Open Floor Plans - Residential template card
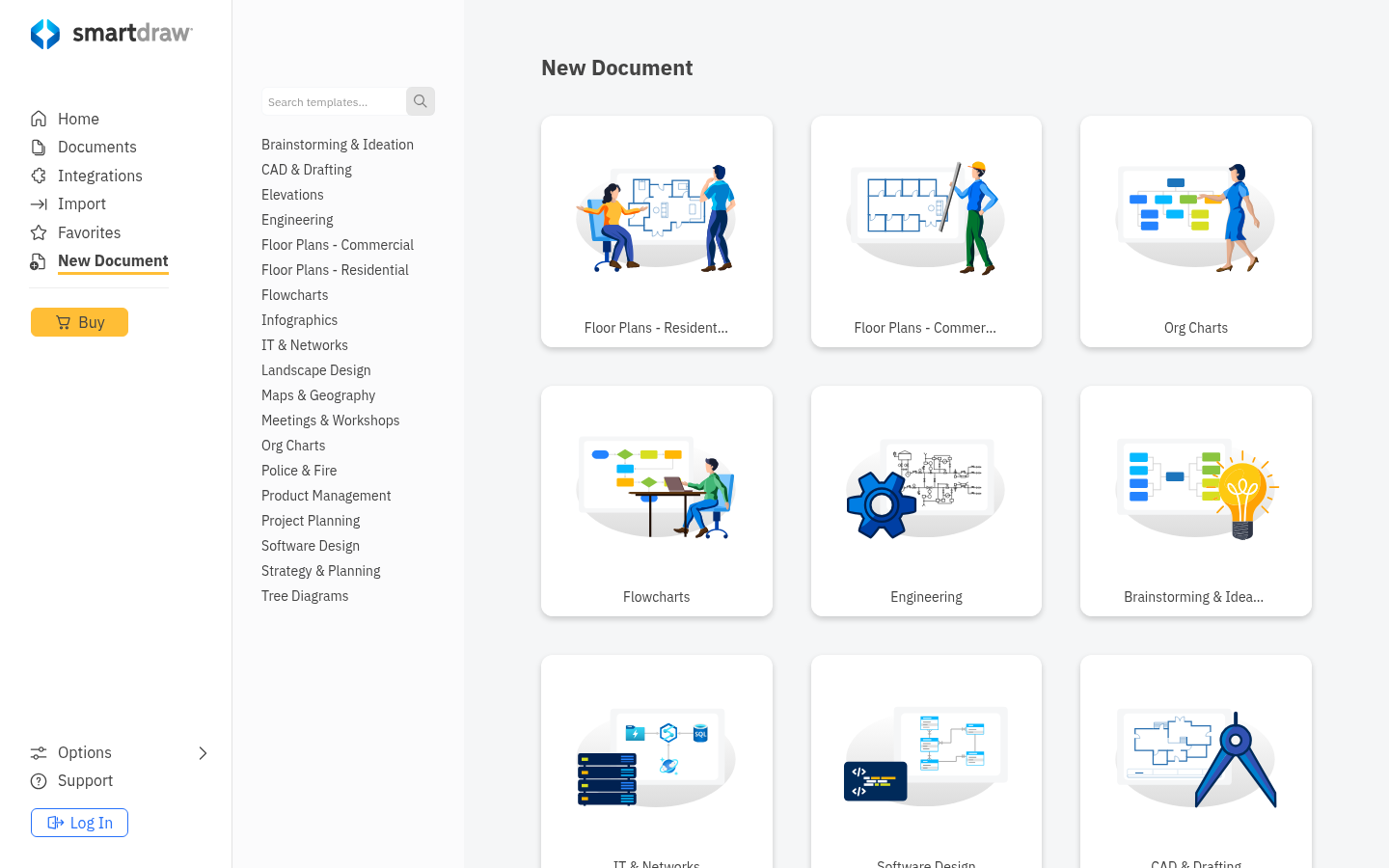The image size is (1389, 868). [657, 231]
